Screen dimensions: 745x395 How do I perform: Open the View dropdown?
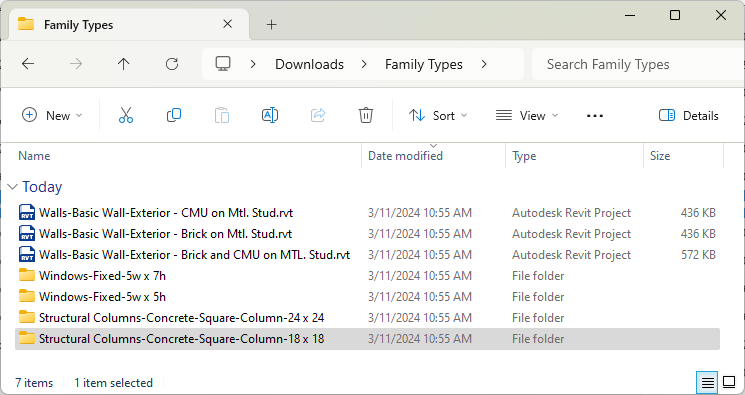pos(527,116)
